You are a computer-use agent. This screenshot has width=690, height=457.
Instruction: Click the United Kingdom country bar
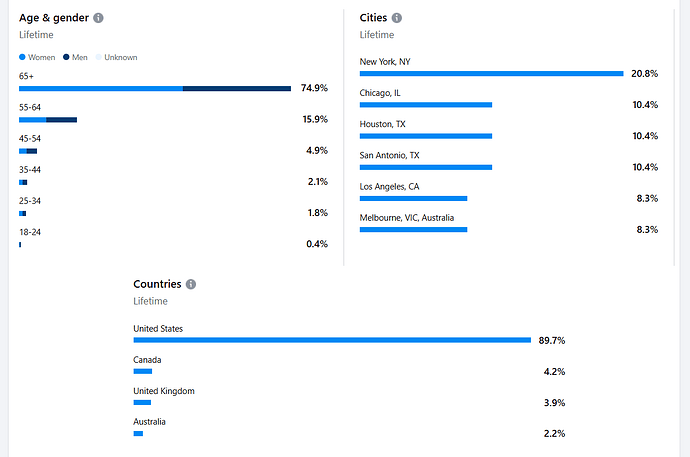142,402
